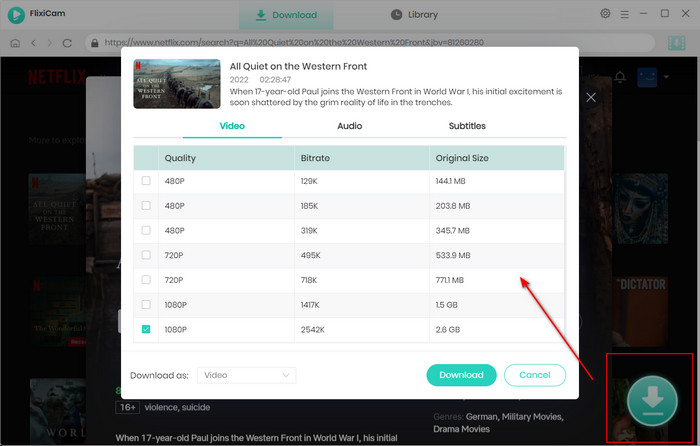700x446 pixels.
Task: Check the 1080P 1417K quality box
Action: point(146,304)
